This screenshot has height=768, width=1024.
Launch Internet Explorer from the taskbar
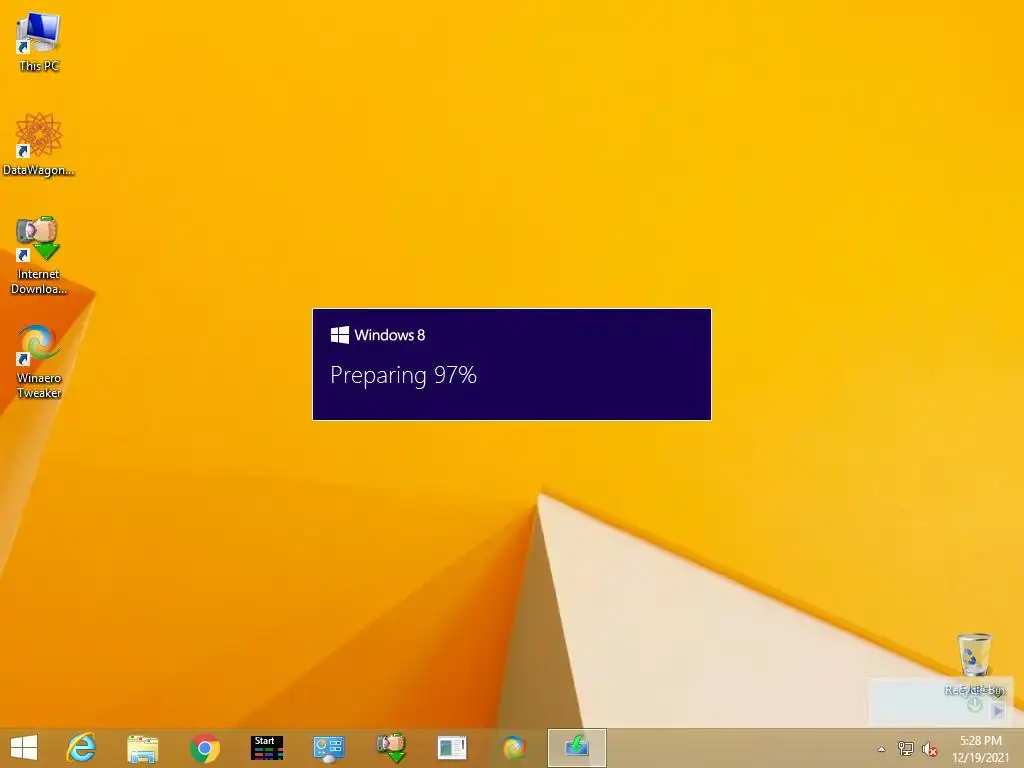[x=82, y=748]
